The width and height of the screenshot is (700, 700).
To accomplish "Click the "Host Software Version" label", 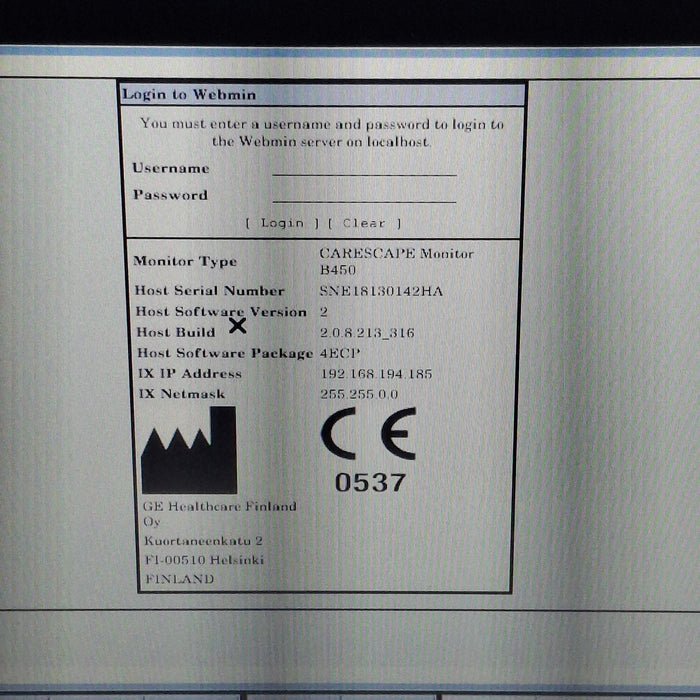I will coord(221,312).
